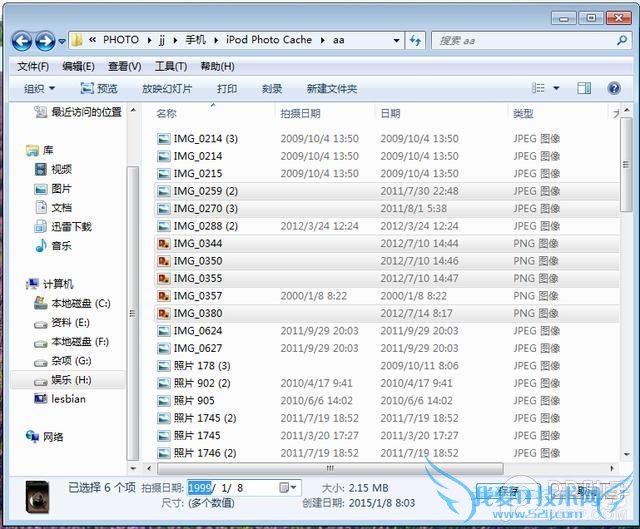The height and width of the screenshot is (529, 640).
Task: Click the file list vertical scrollbar thumb
Action: pyautogui.click(x=626, y=165)
